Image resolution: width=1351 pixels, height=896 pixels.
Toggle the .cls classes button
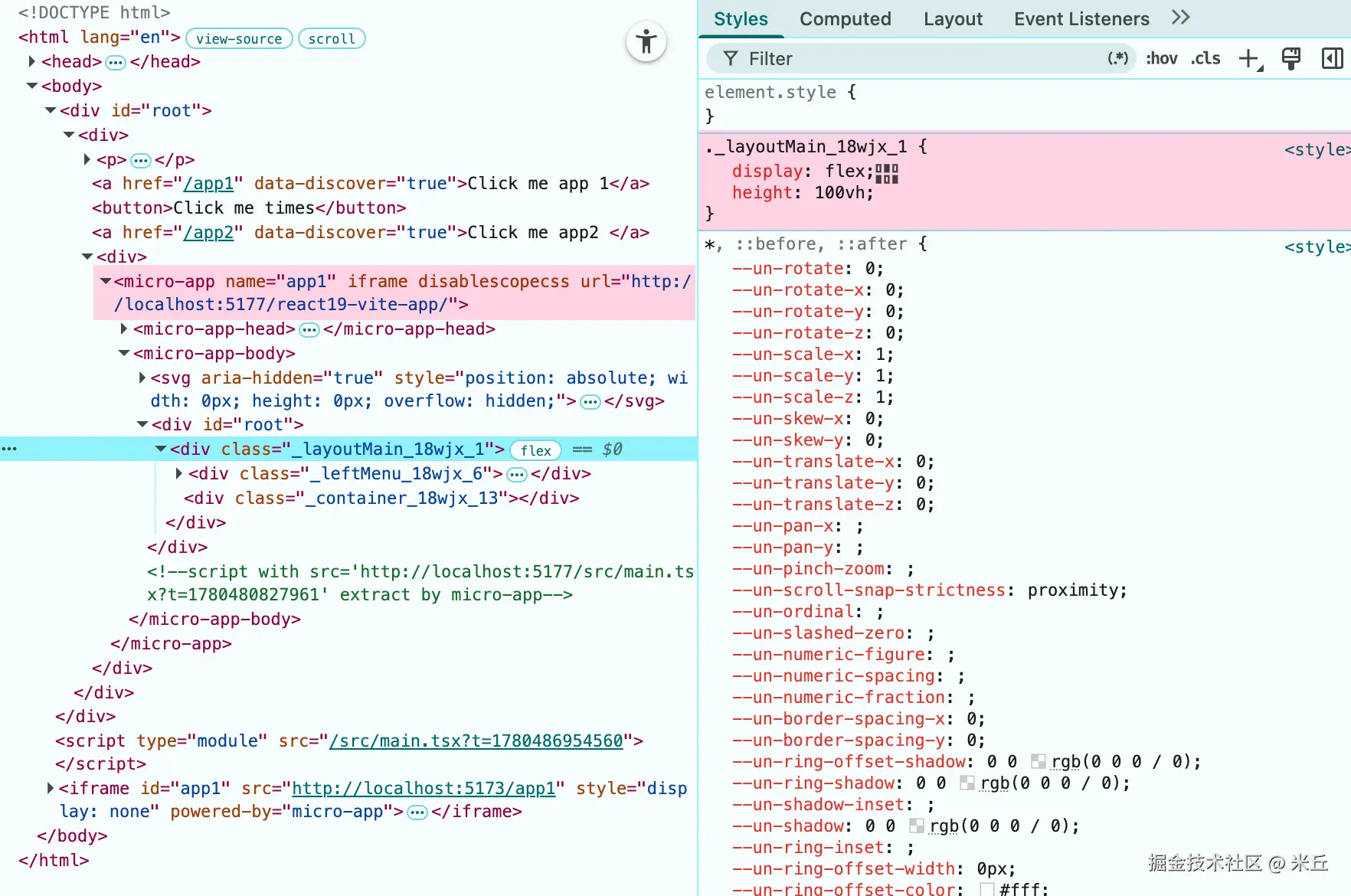tap(1205, 58)
